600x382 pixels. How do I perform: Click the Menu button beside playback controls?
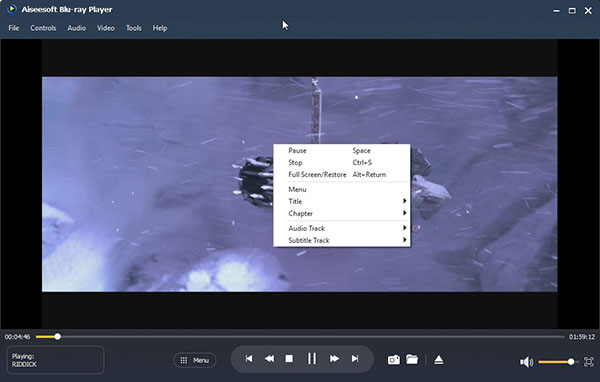pos(195,360)
